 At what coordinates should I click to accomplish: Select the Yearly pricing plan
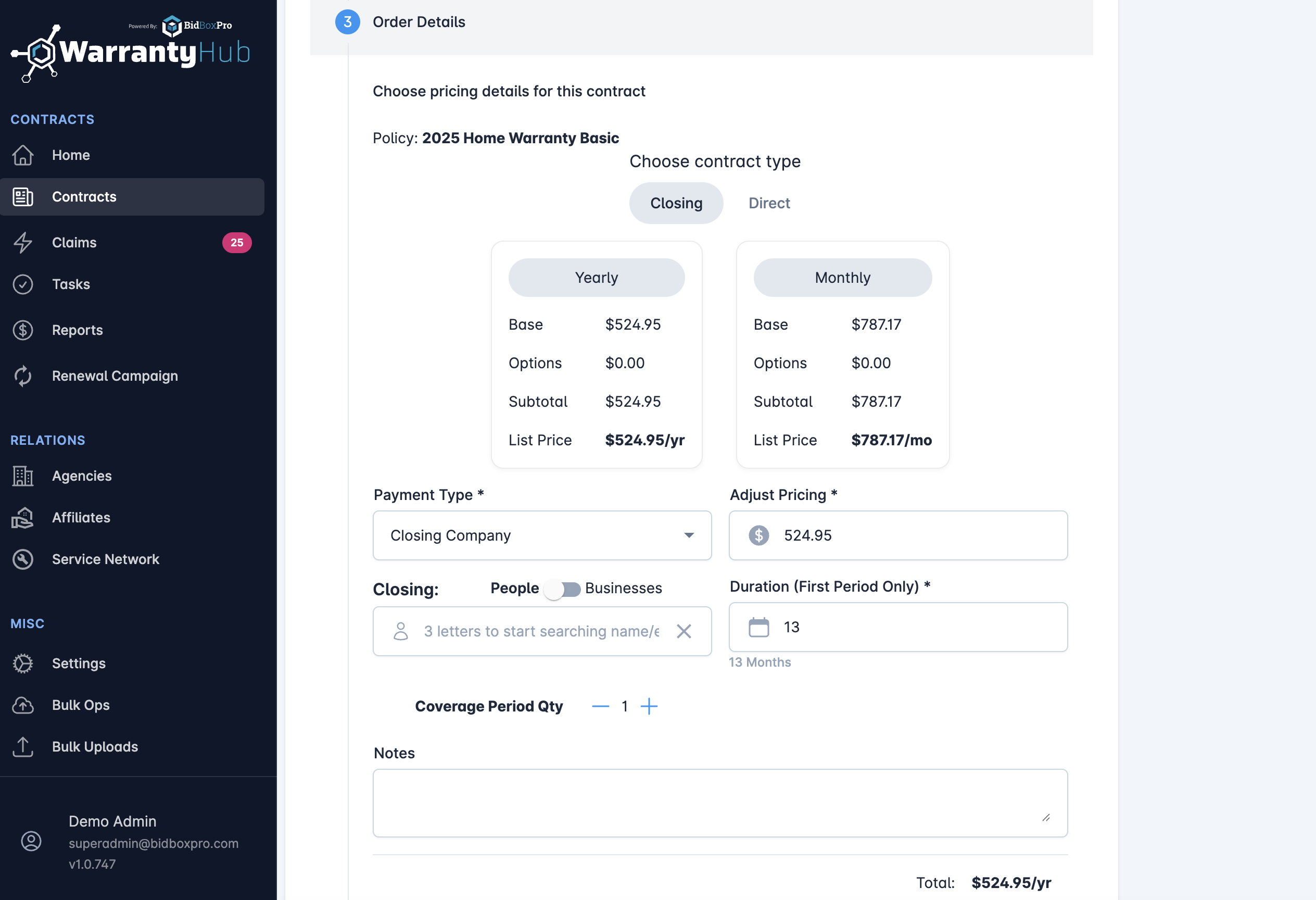tap(596, 278)
